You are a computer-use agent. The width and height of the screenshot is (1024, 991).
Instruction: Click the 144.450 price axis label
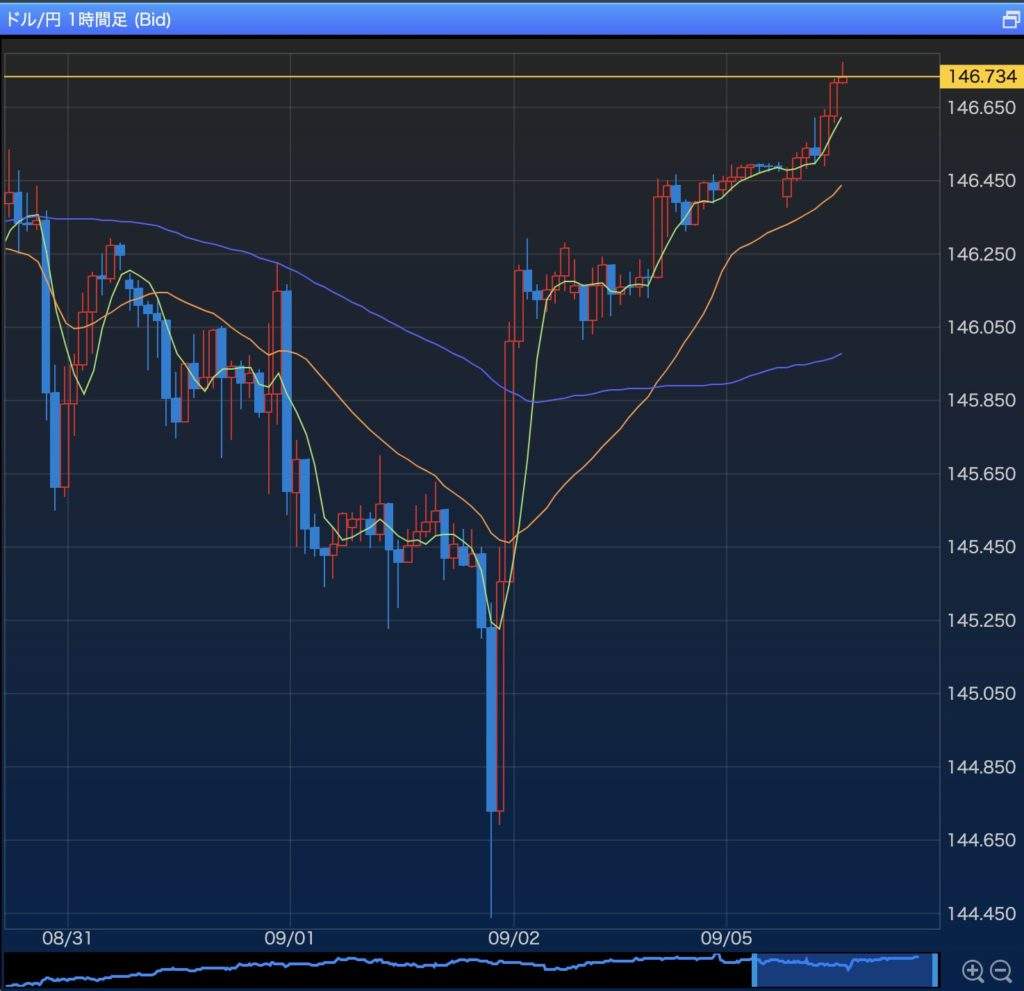coord(981,914)
